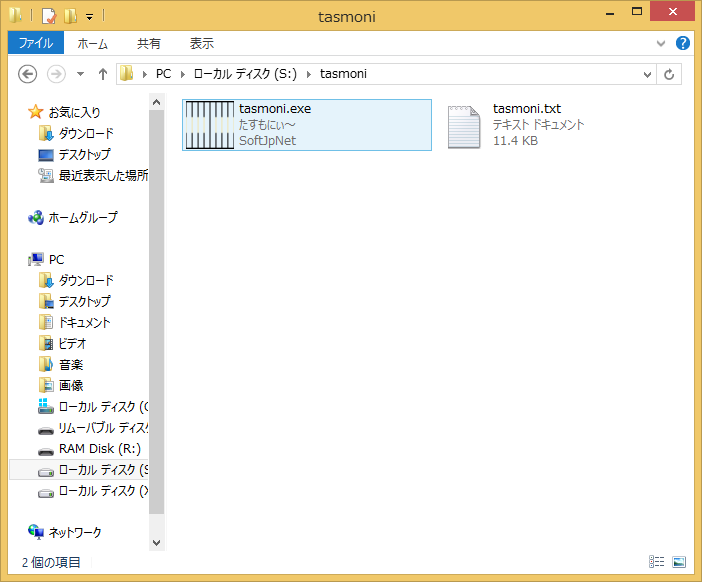
Task: Open ネットワーク in navigation pane
Action: pos(75,533)
